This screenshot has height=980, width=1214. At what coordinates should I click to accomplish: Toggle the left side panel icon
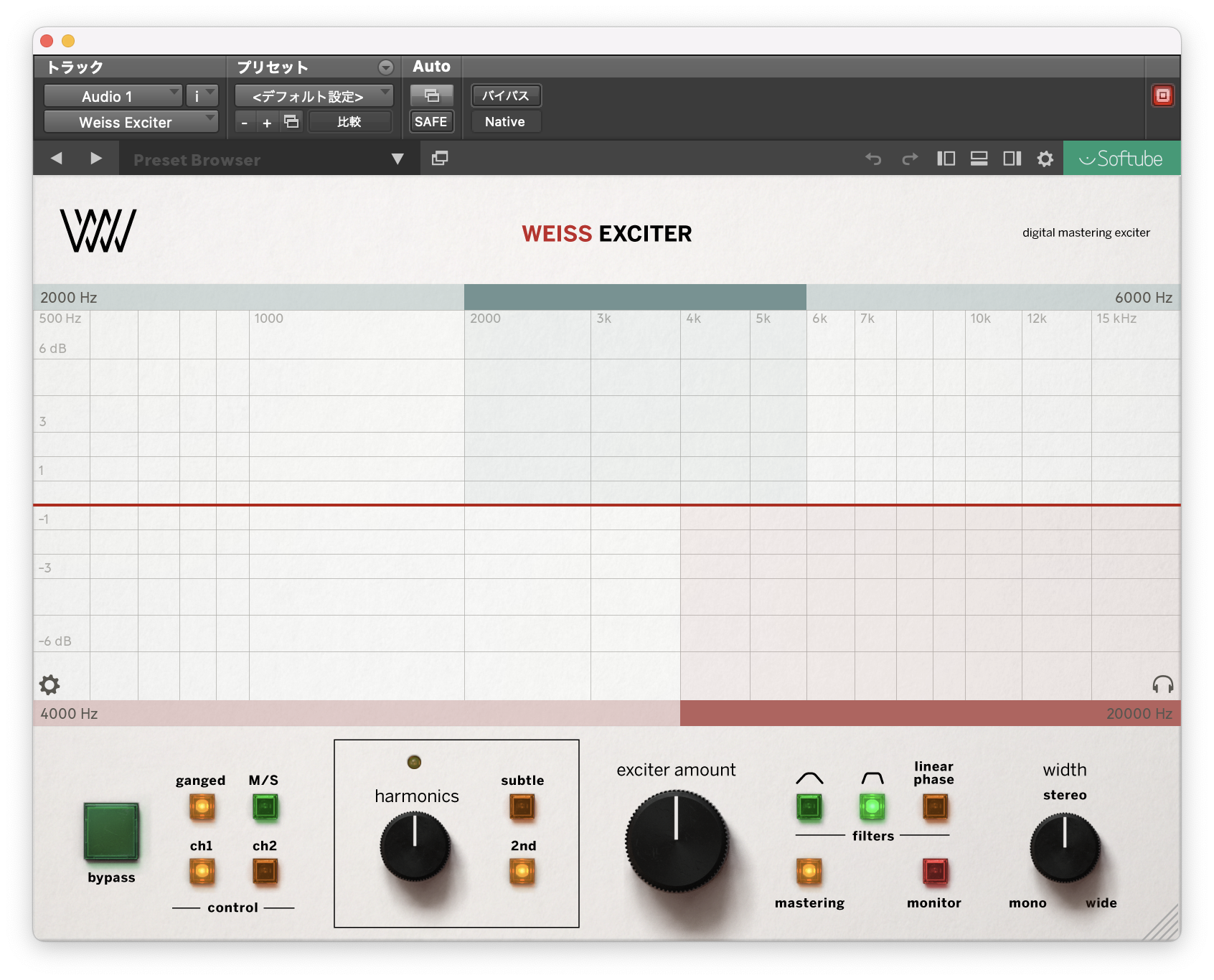coord(946,159)
